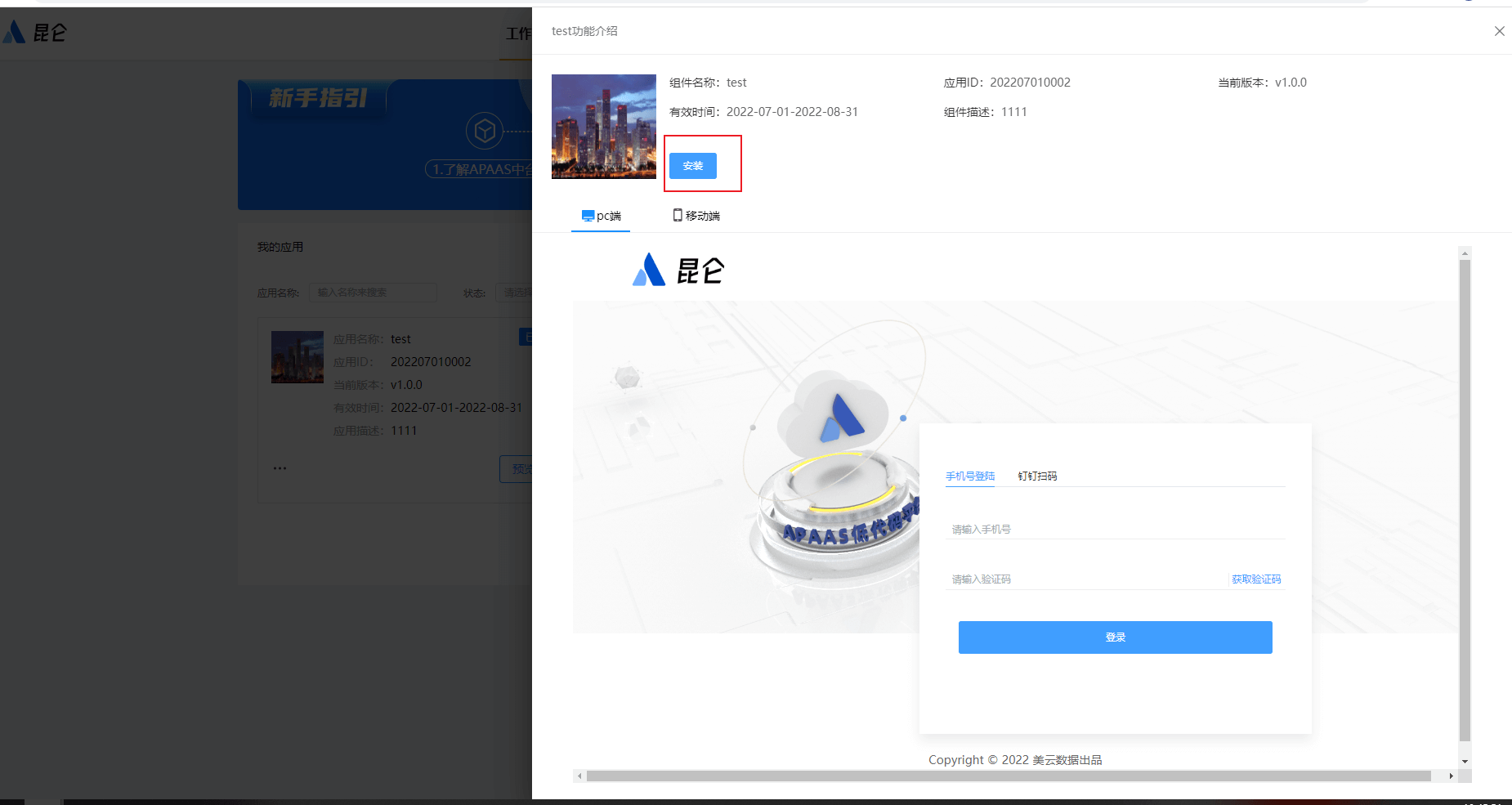1512x805 pixels.
Task: Click the pc端 monitor icon
Action: coord(588,216)
